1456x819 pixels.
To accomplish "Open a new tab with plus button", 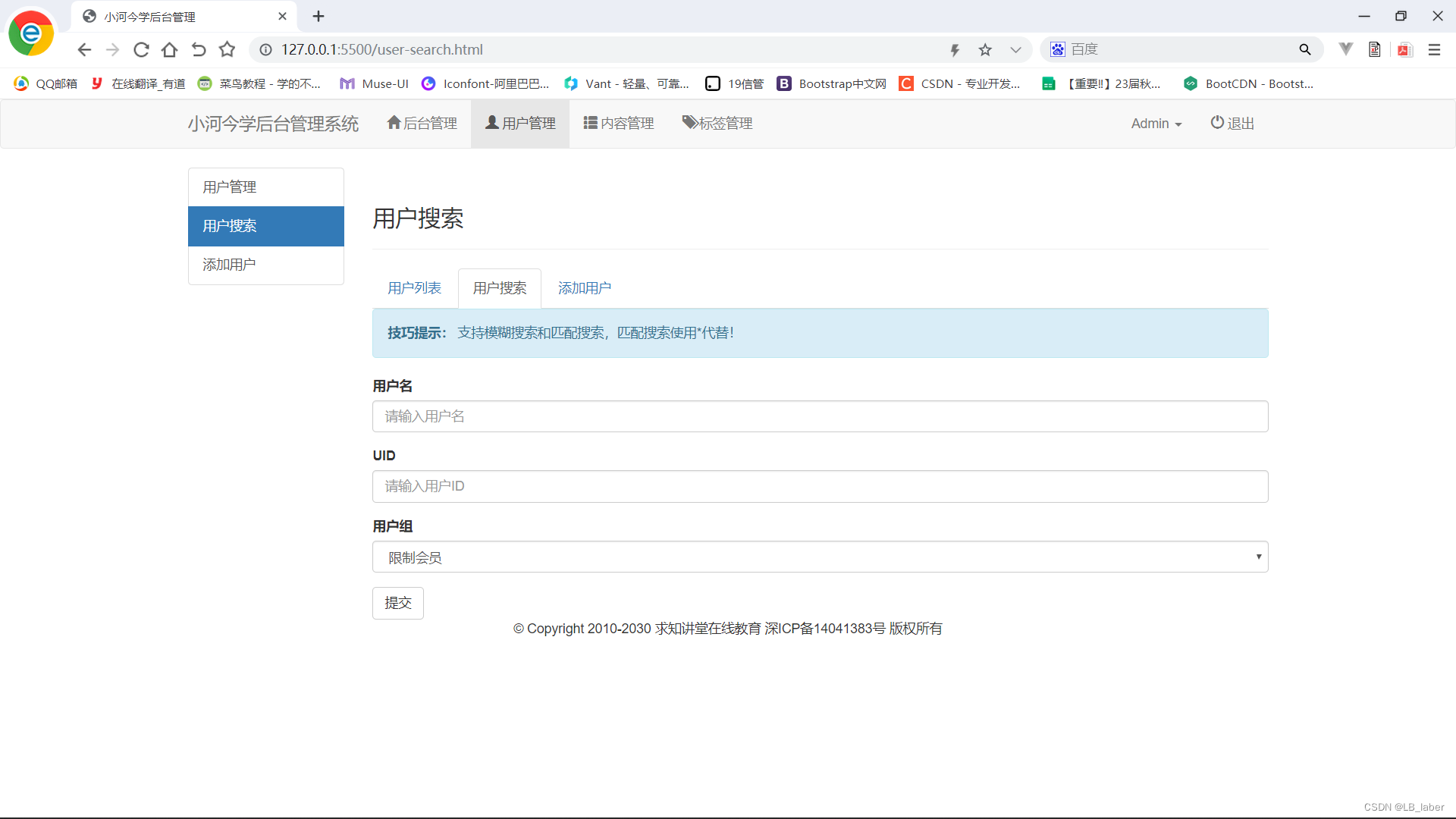I will (318, 16).
